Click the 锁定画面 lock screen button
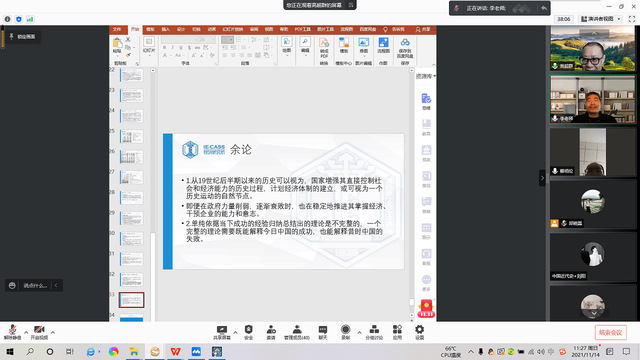640x360 pixels. [x=23, y=37]
